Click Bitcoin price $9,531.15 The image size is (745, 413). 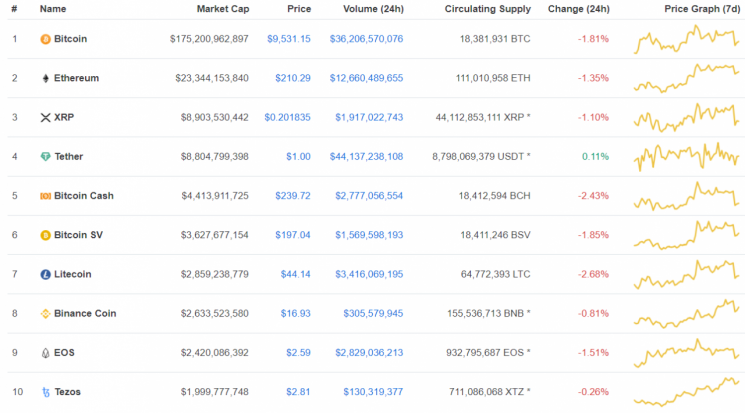click(289, 39)
